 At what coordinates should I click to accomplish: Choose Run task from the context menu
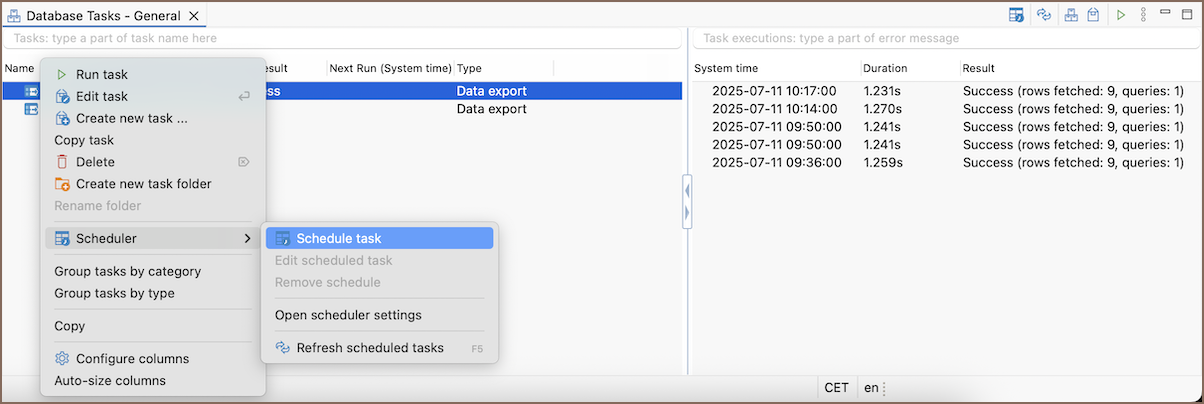click(x=101, y=75)
